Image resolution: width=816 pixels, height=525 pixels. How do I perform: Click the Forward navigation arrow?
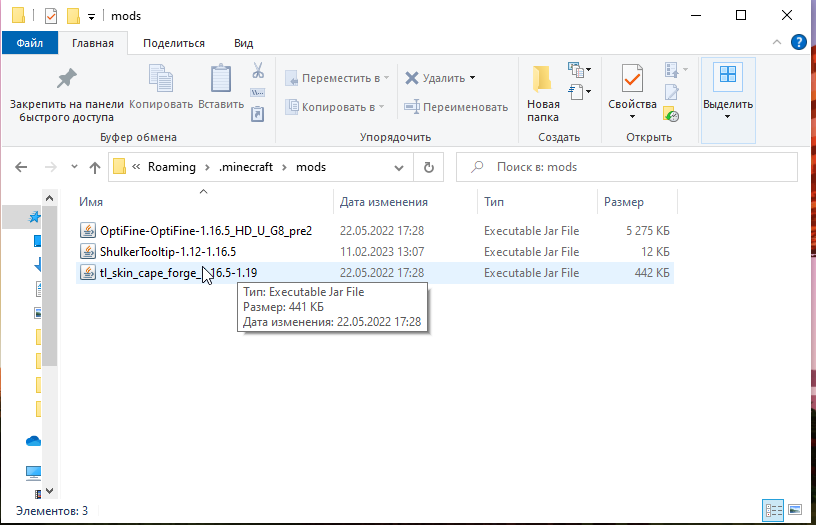point(50,167)
